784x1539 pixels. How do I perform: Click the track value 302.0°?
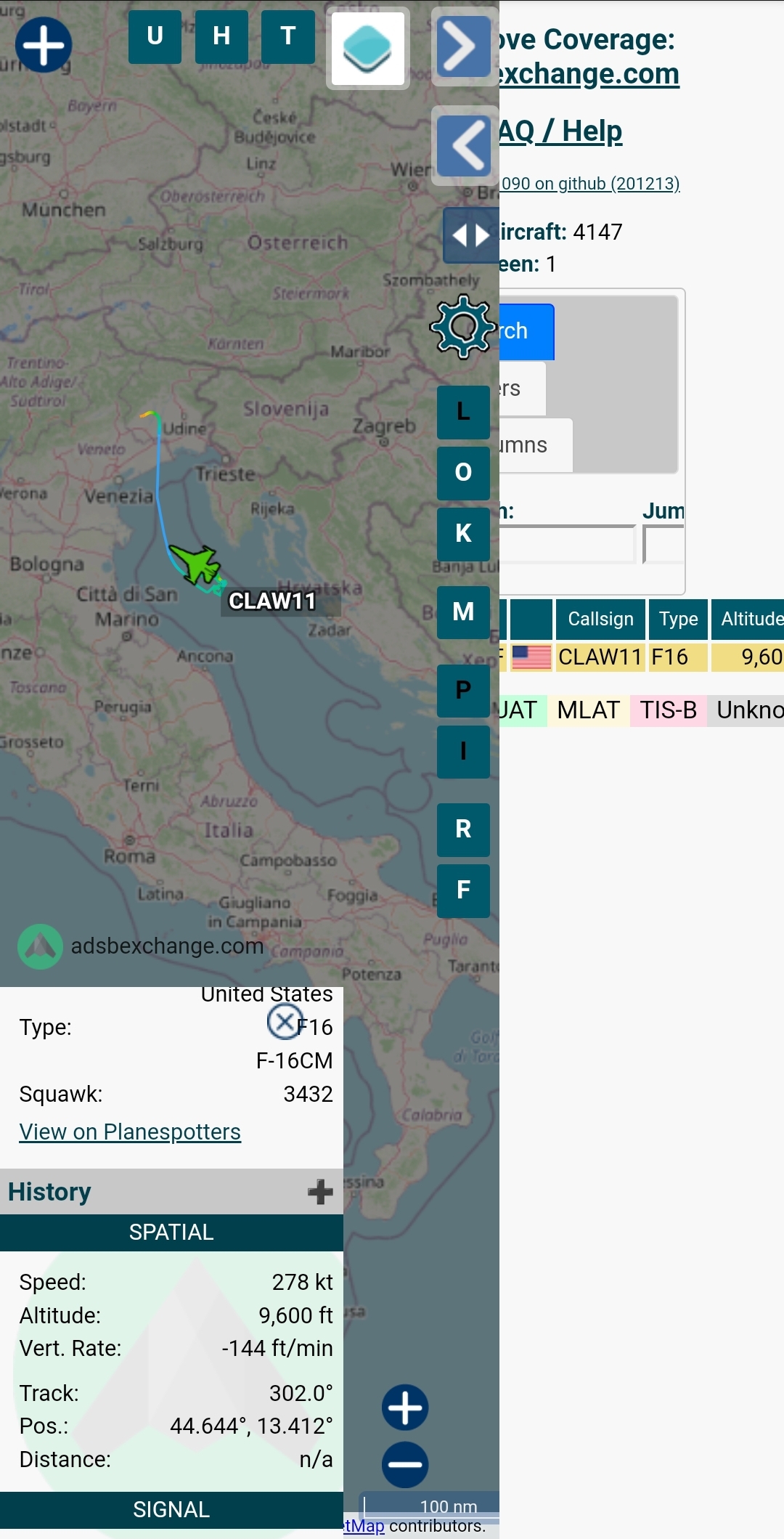click(301, 1393)
